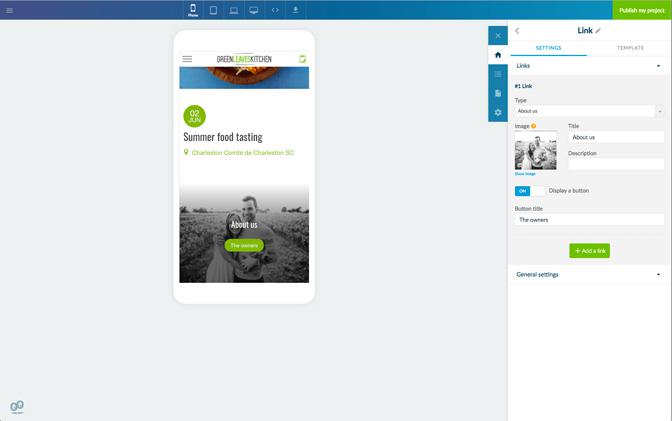Switch preview to laptop view
This screenshot has height=421, width=672.
(x=234, y=10)
